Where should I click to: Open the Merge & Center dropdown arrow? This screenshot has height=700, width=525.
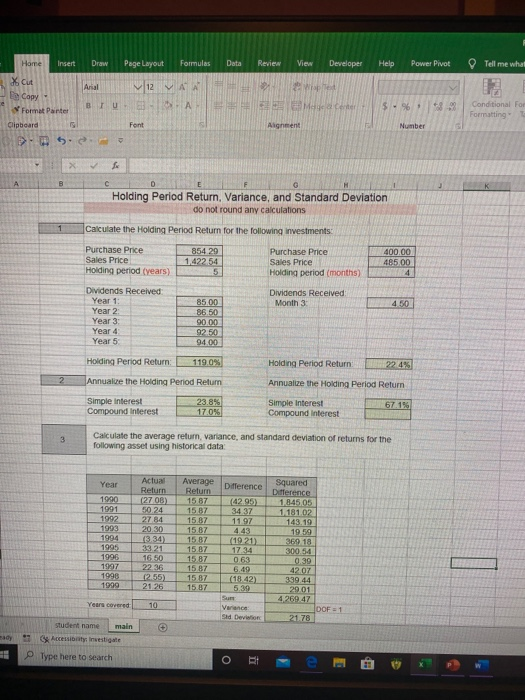click(x=363, y=106)
